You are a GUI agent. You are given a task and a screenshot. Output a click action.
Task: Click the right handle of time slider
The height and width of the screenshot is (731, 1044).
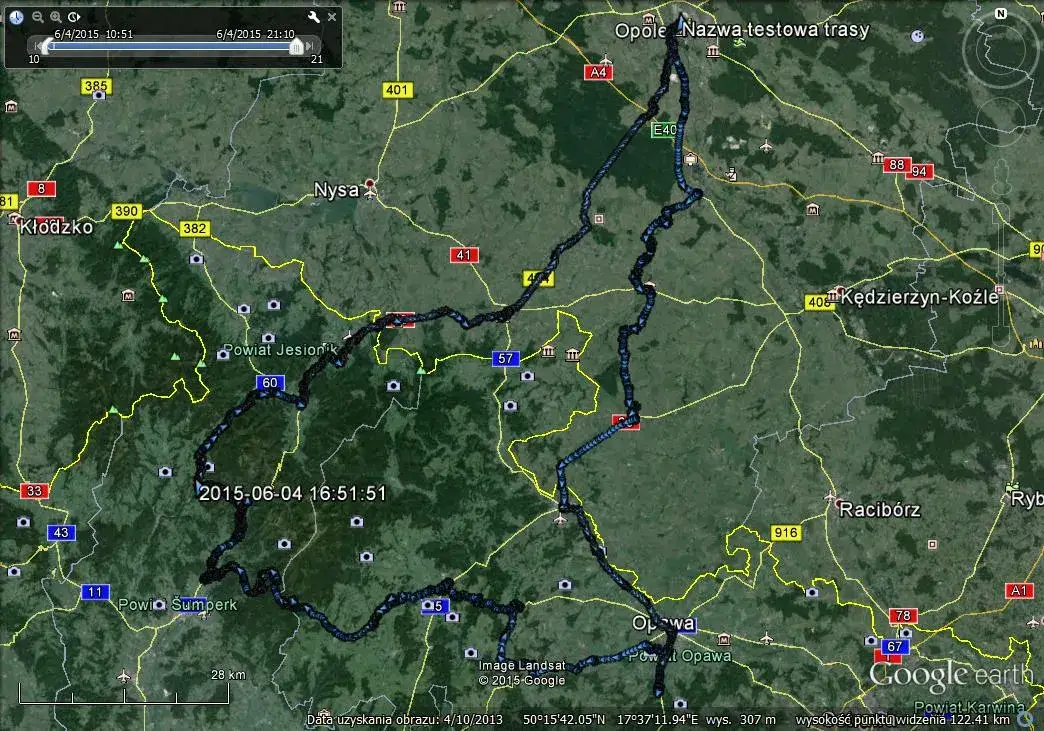pyautogui.click(x=296, y=46)
